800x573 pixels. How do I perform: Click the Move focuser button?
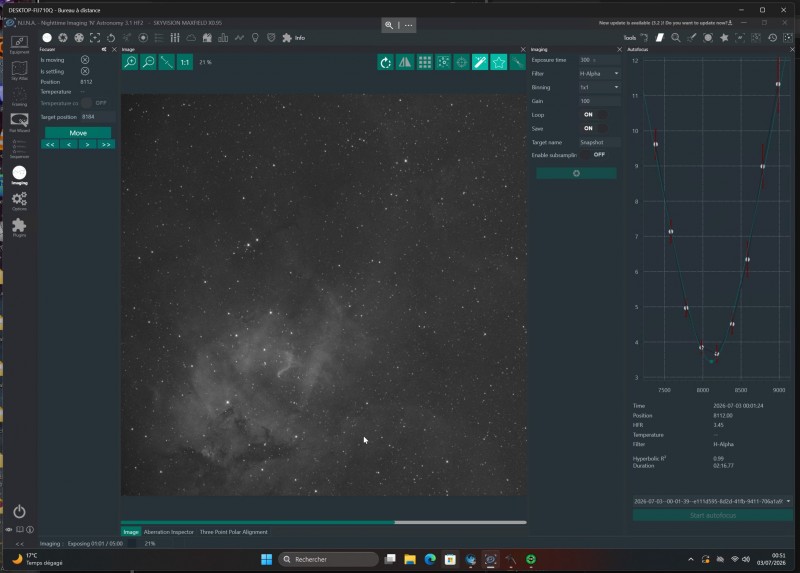coord(78,133)
